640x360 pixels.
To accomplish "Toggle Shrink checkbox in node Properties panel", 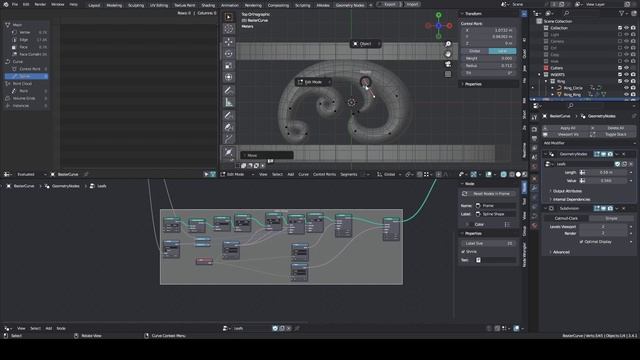I will point(463,252).
